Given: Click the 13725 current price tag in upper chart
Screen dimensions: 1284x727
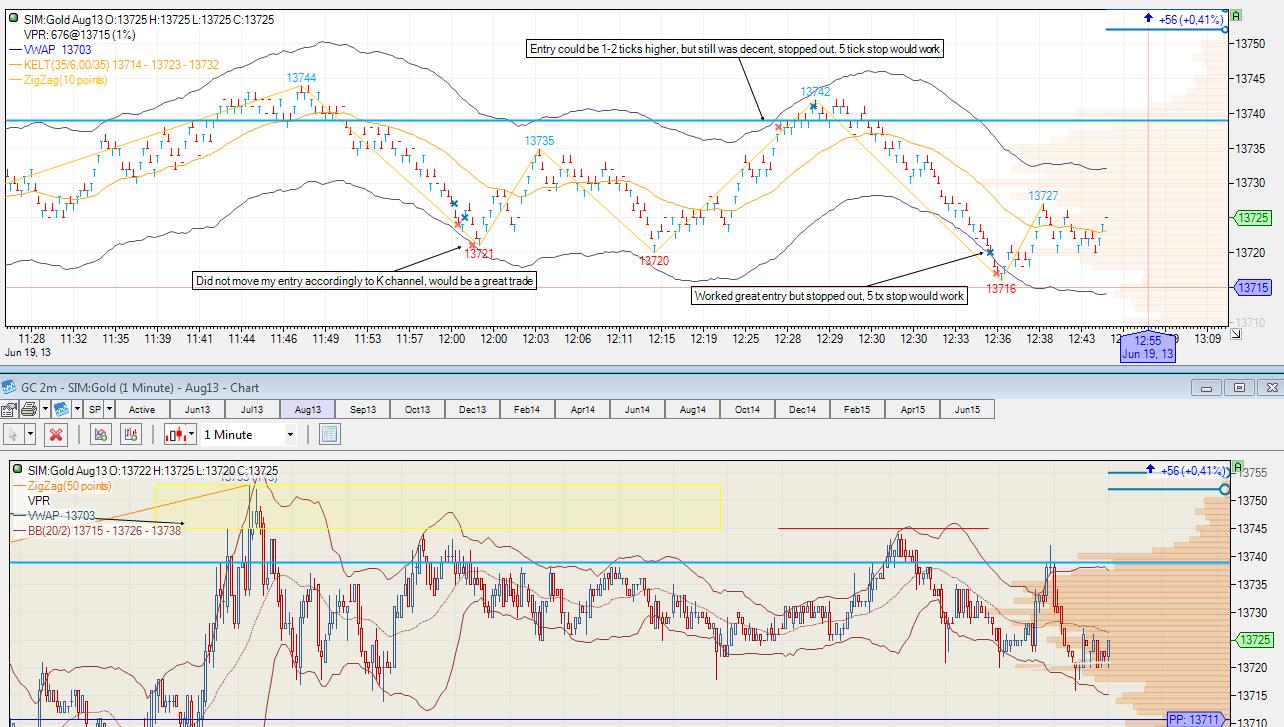Looking at the screenshot, I should coord(1253,218).
